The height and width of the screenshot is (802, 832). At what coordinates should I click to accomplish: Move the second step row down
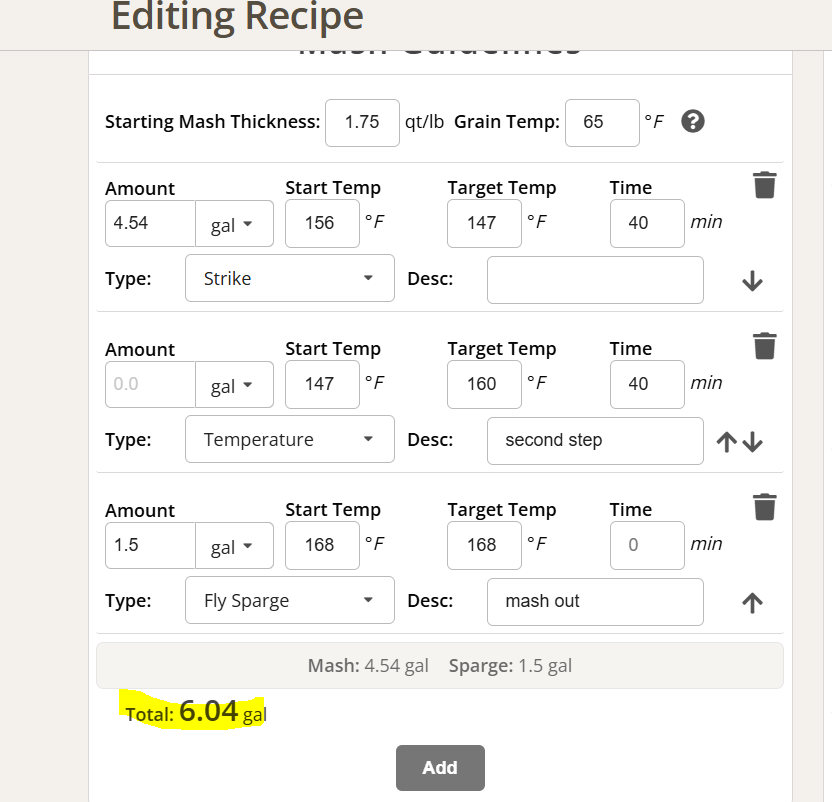point(754,442)
